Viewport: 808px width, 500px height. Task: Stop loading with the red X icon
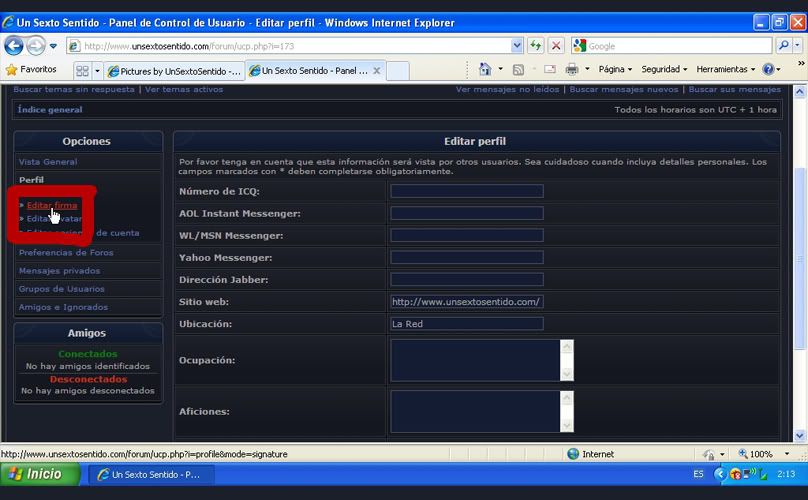click(x=556, y=46)
